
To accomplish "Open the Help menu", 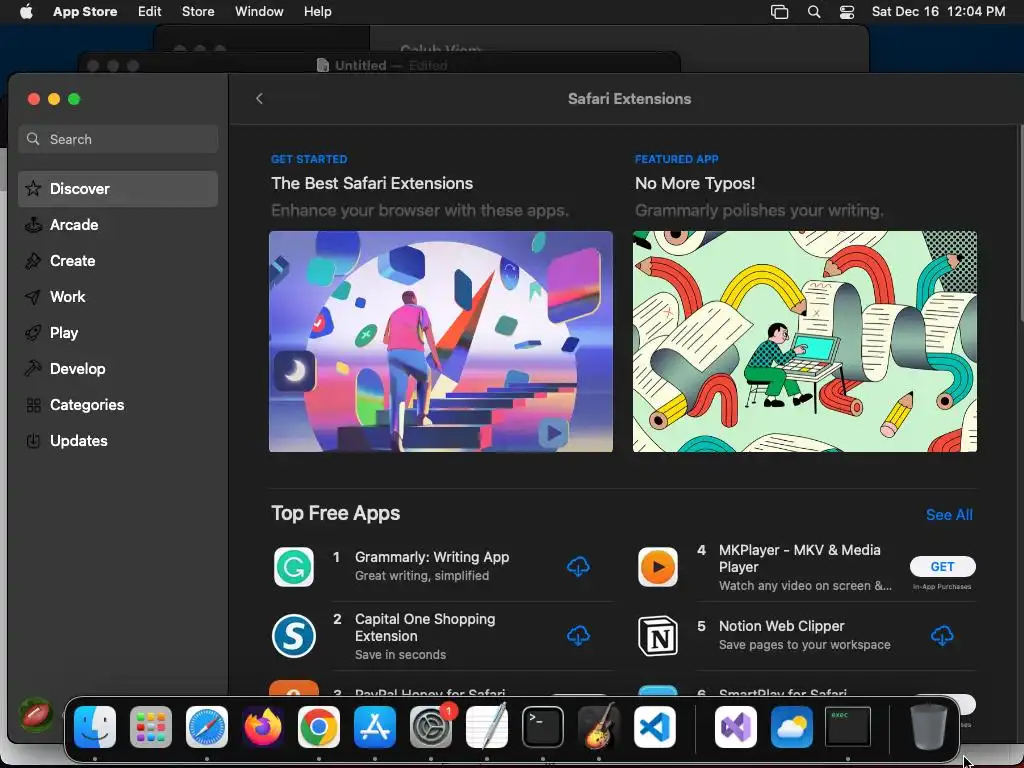I will (317, 12).
